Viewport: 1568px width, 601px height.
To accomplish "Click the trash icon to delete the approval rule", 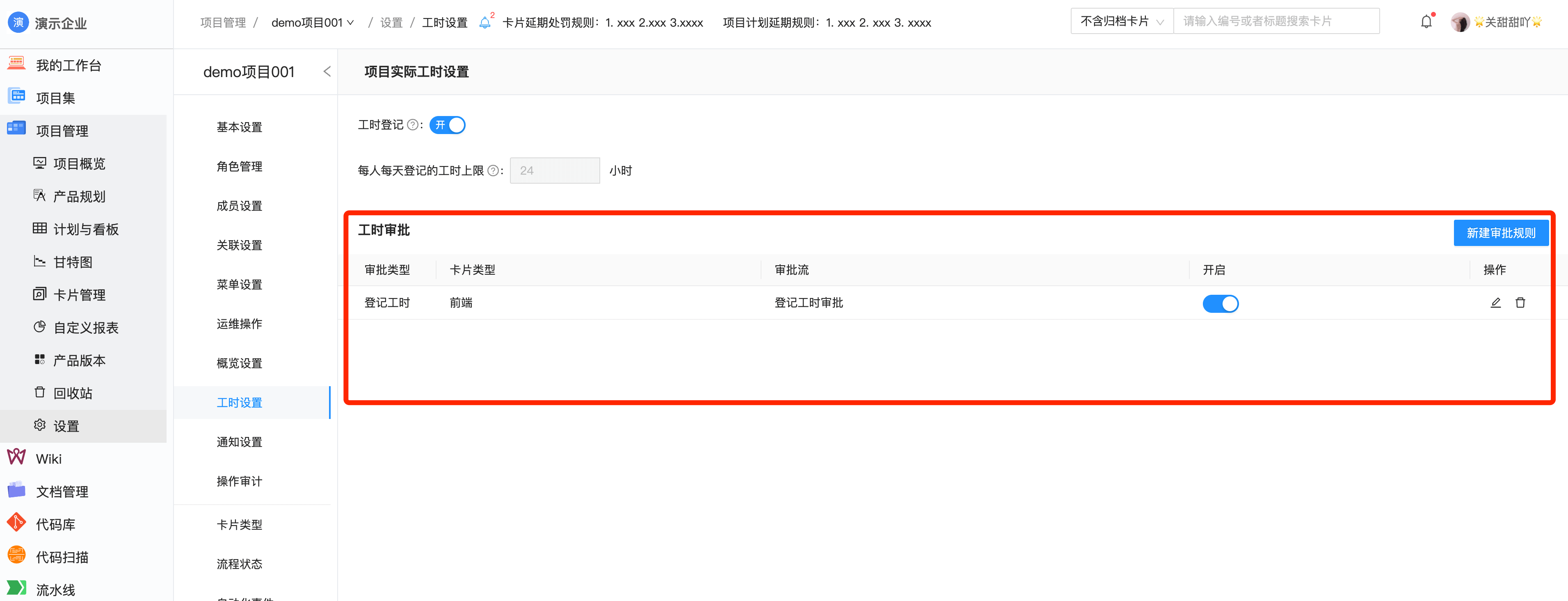I will tap(1520, 303).
